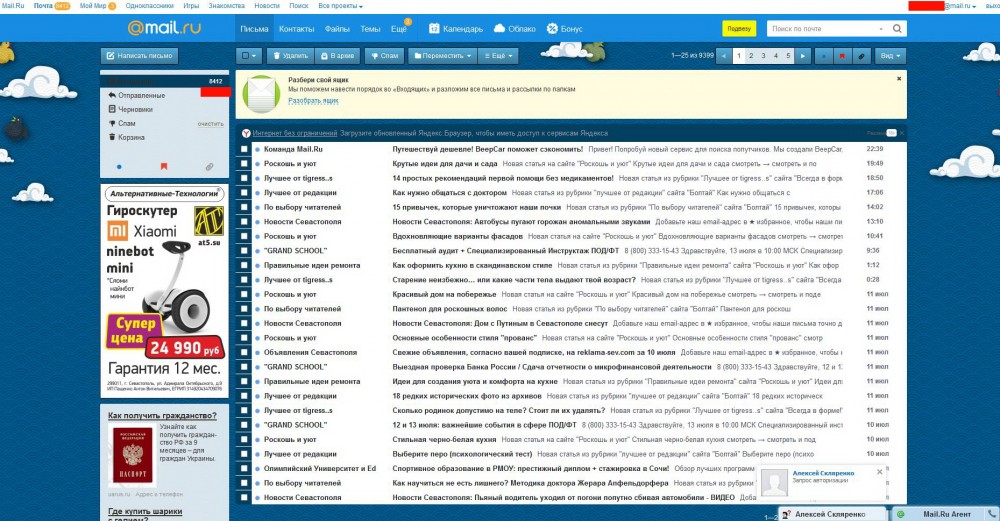
Task: Check 'Лучшее от редакции' 17:06 message
Action: pyautogui.click(x=244, y=193)
